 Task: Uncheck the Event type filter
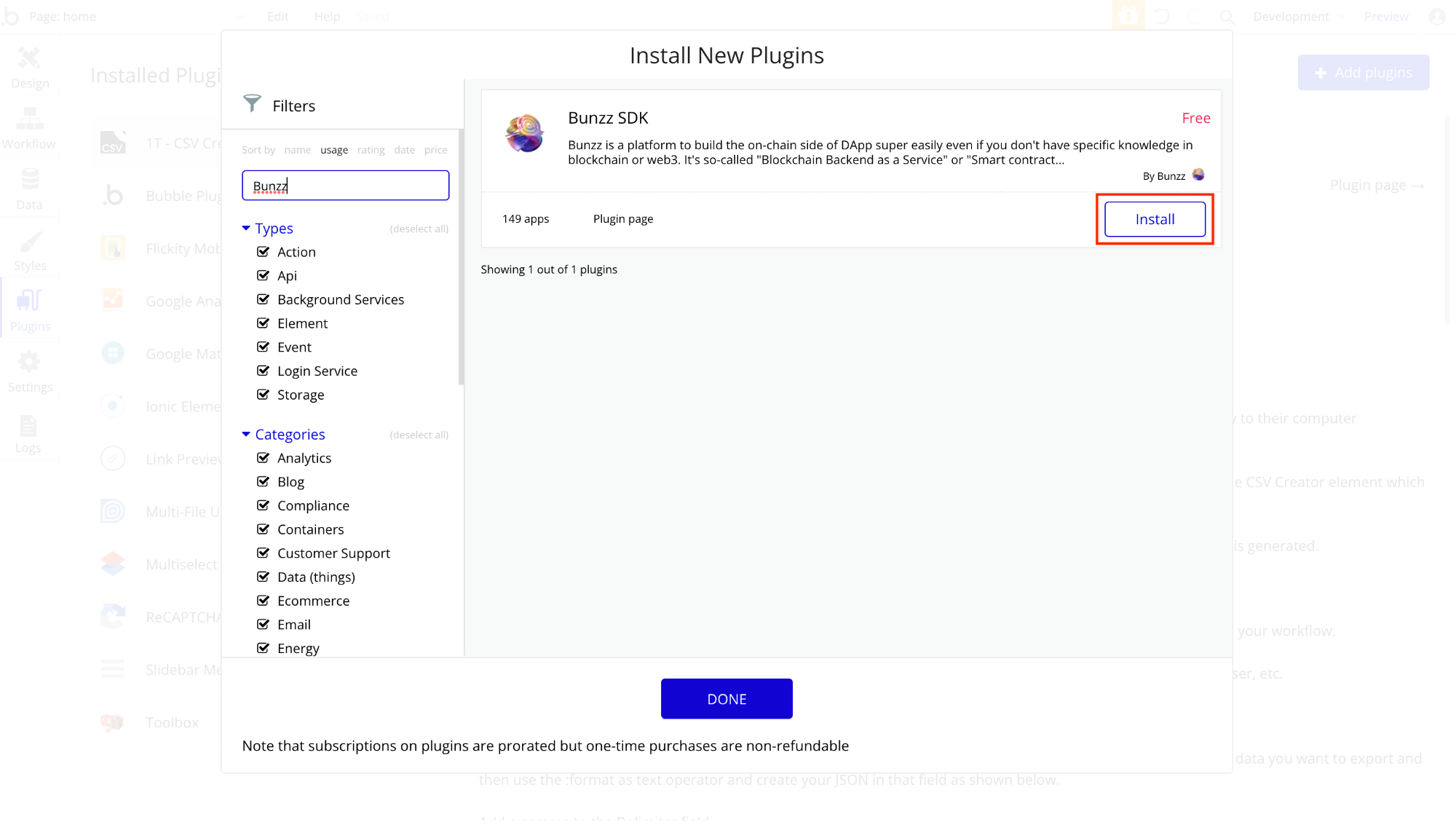click(x=264, y=347)
